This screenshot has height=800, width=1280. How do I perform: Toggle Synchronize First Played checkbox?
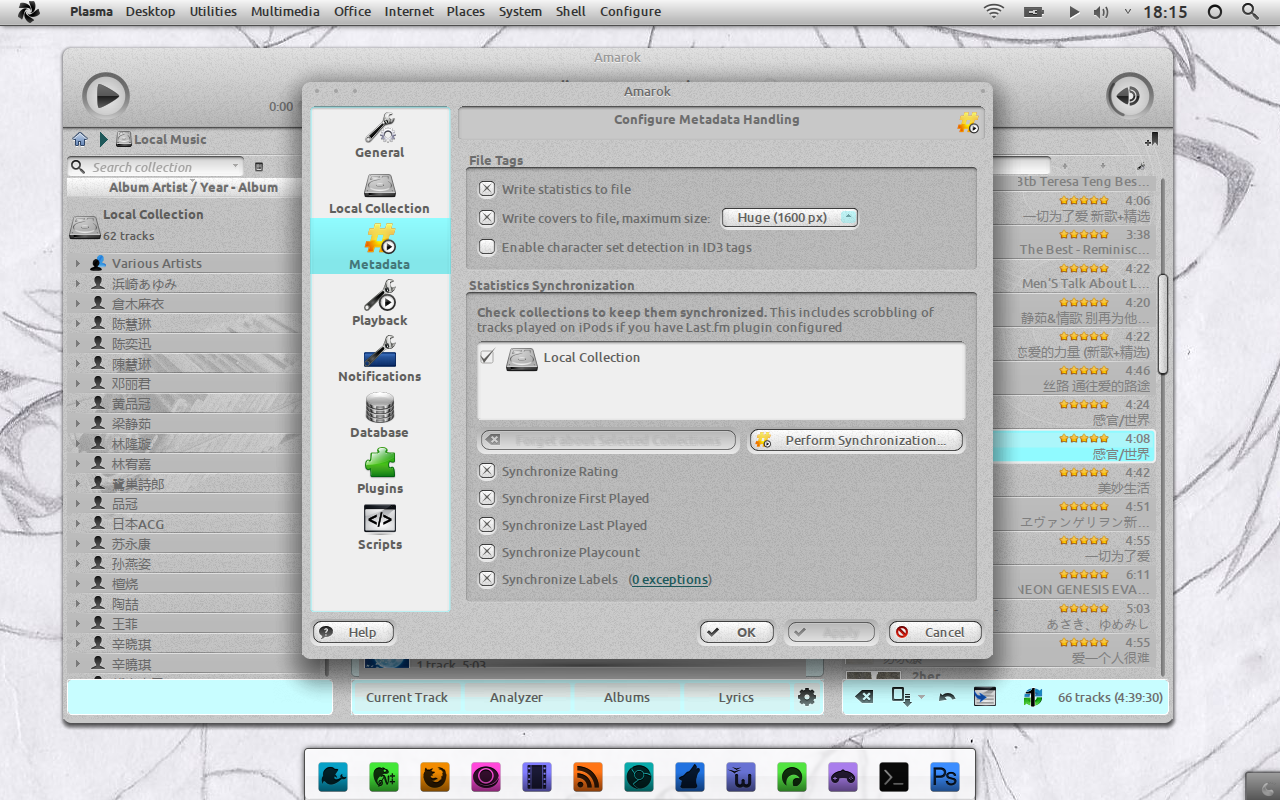pos(487,498)
